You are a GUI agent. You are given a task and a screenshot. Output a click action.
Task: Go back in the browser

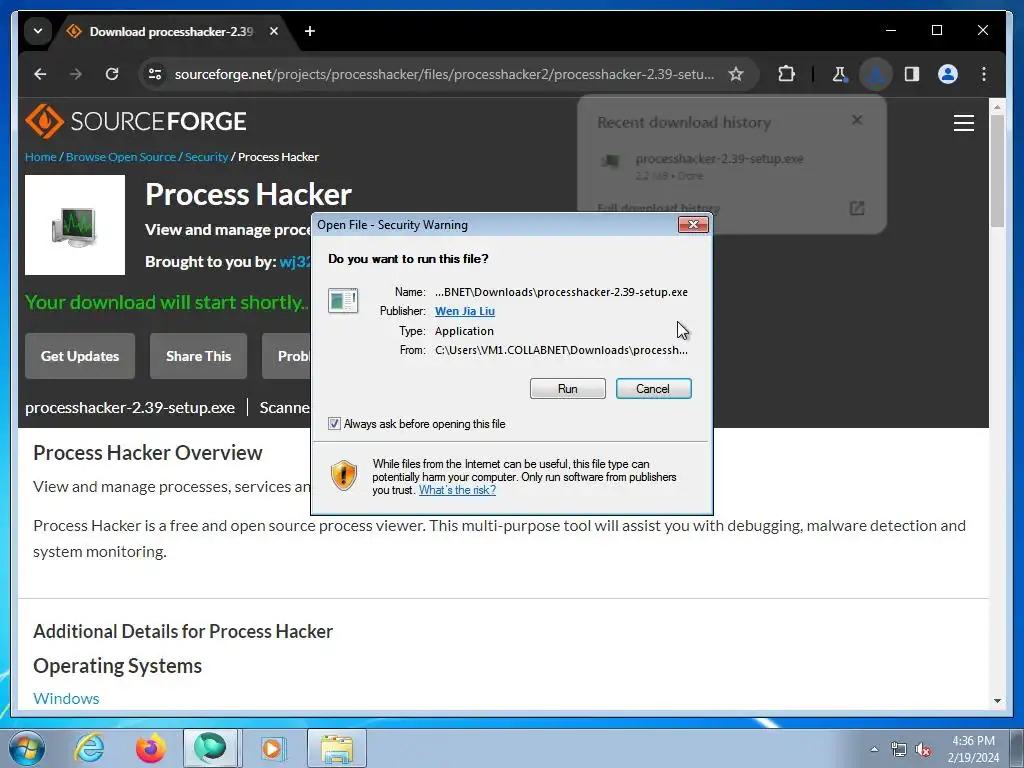[x=40, y=74]
